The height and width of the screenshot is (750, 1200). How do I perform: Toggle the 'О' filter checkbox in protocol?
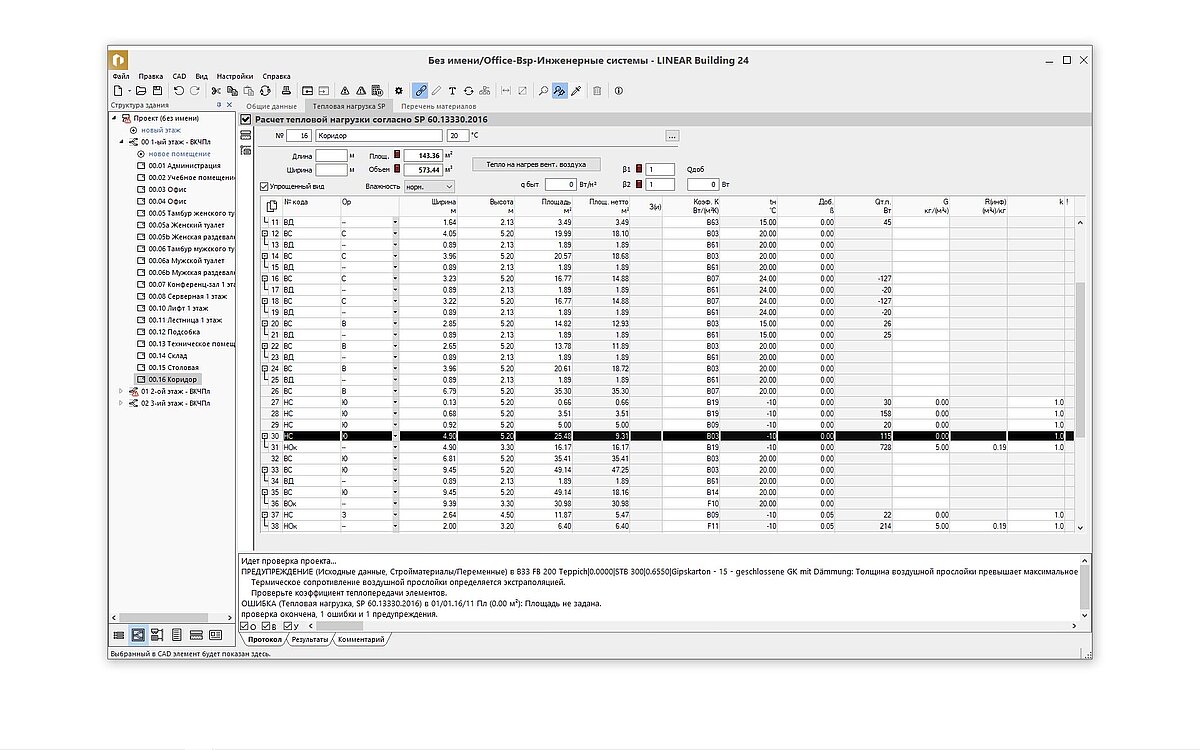coord(245,625)
